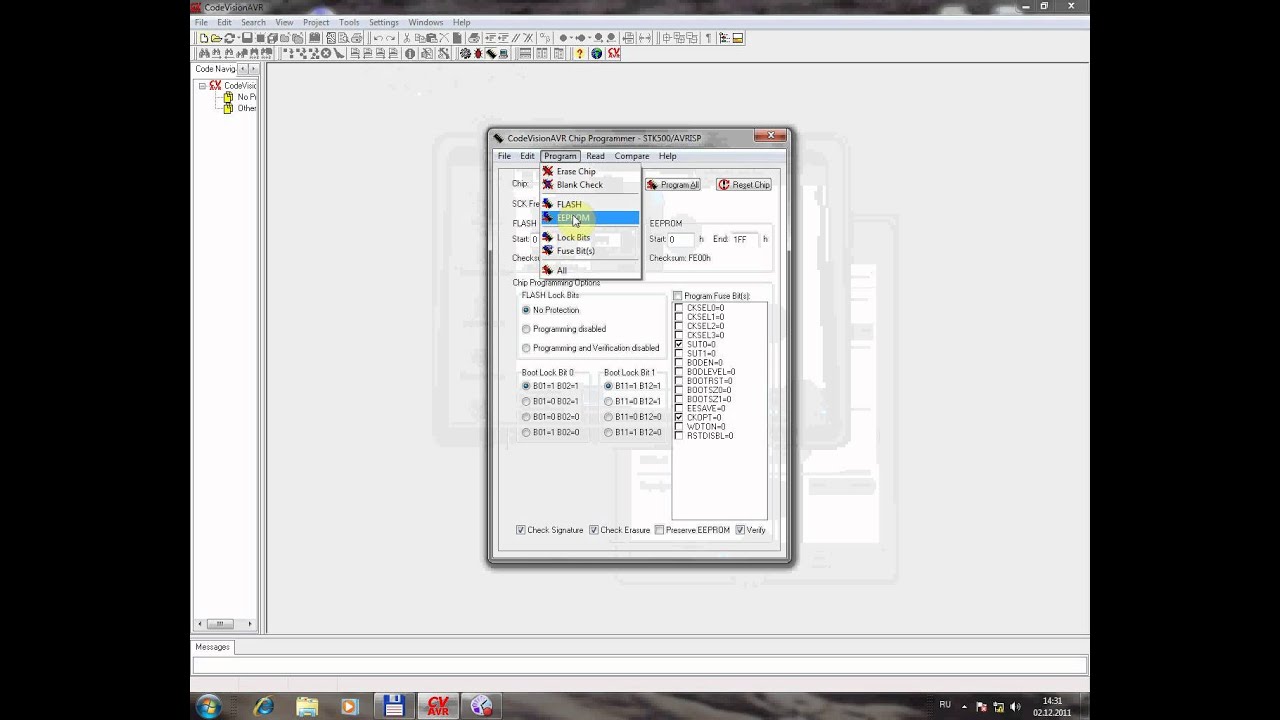
Task: Click the EEPROM Start address field
Action: point(682,239)
